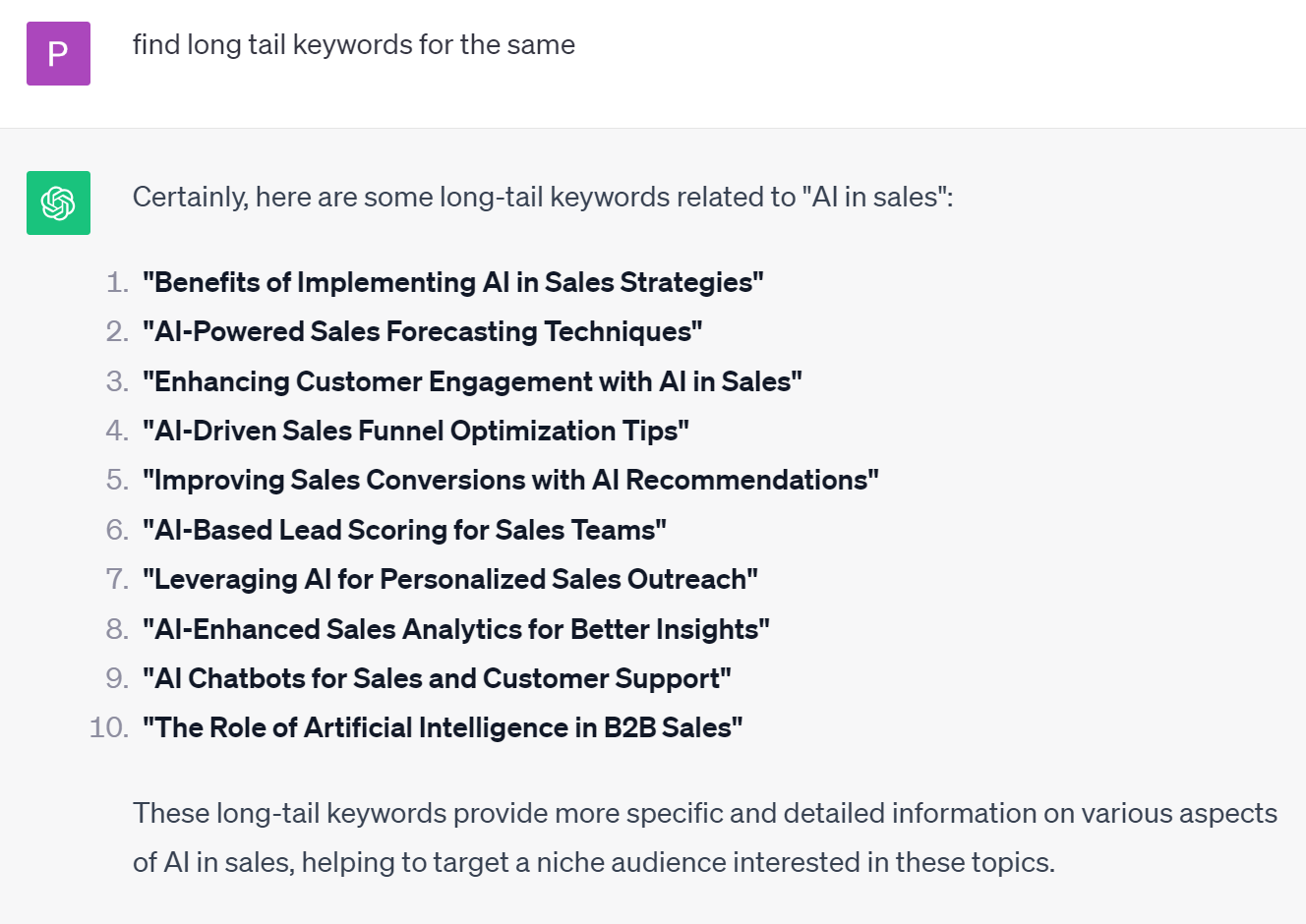Select "Leveraging AI for Personalized Sales Outreach"
1306x924 pixels.
coord(449,580)
